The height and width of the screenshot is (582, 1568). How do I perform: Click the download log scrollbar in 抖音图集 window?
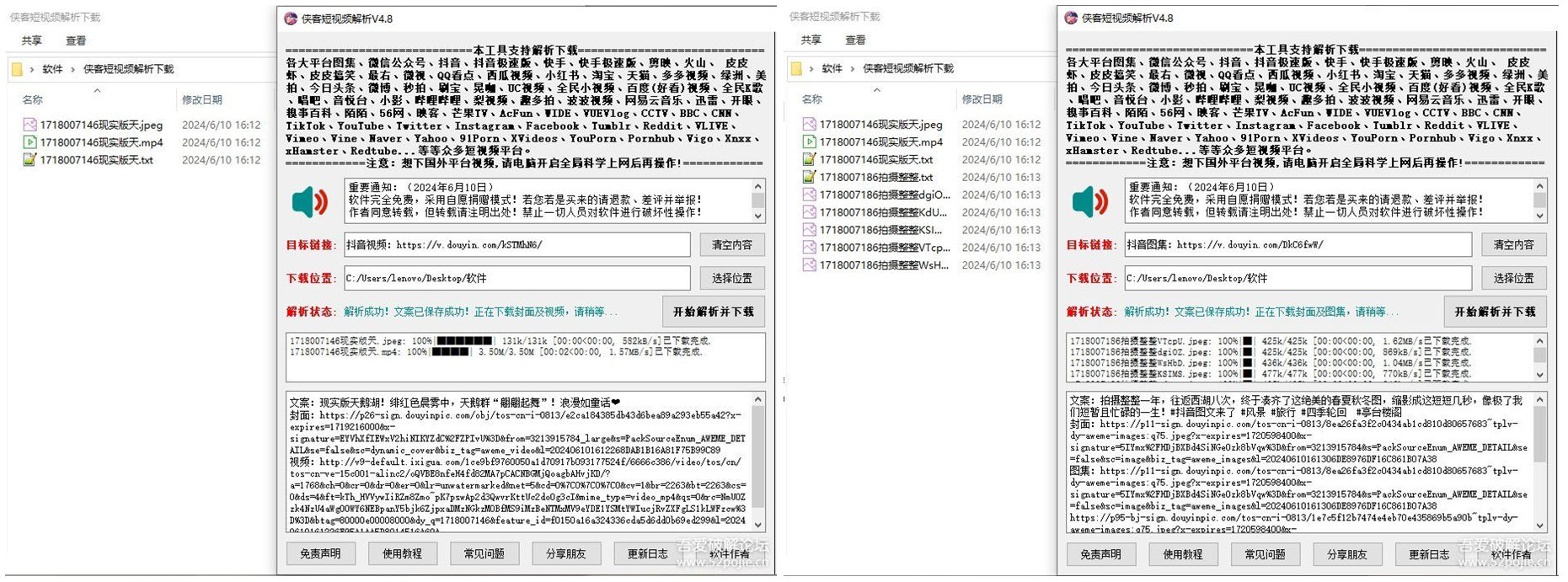click(1540, 358)
